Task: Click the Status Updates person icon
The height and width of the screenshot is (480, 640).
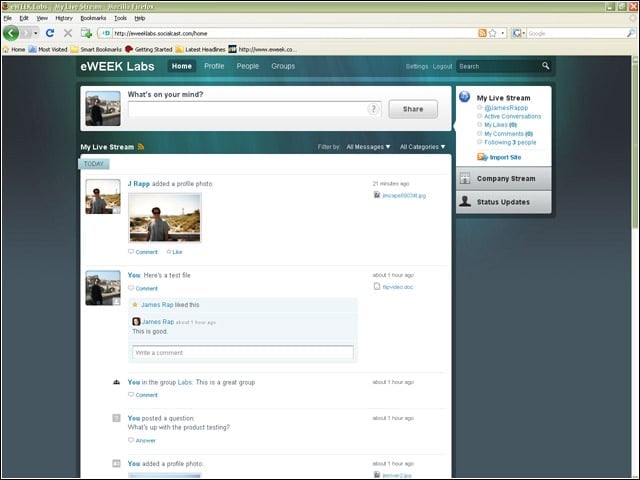Action: click(x=465, y=201)
